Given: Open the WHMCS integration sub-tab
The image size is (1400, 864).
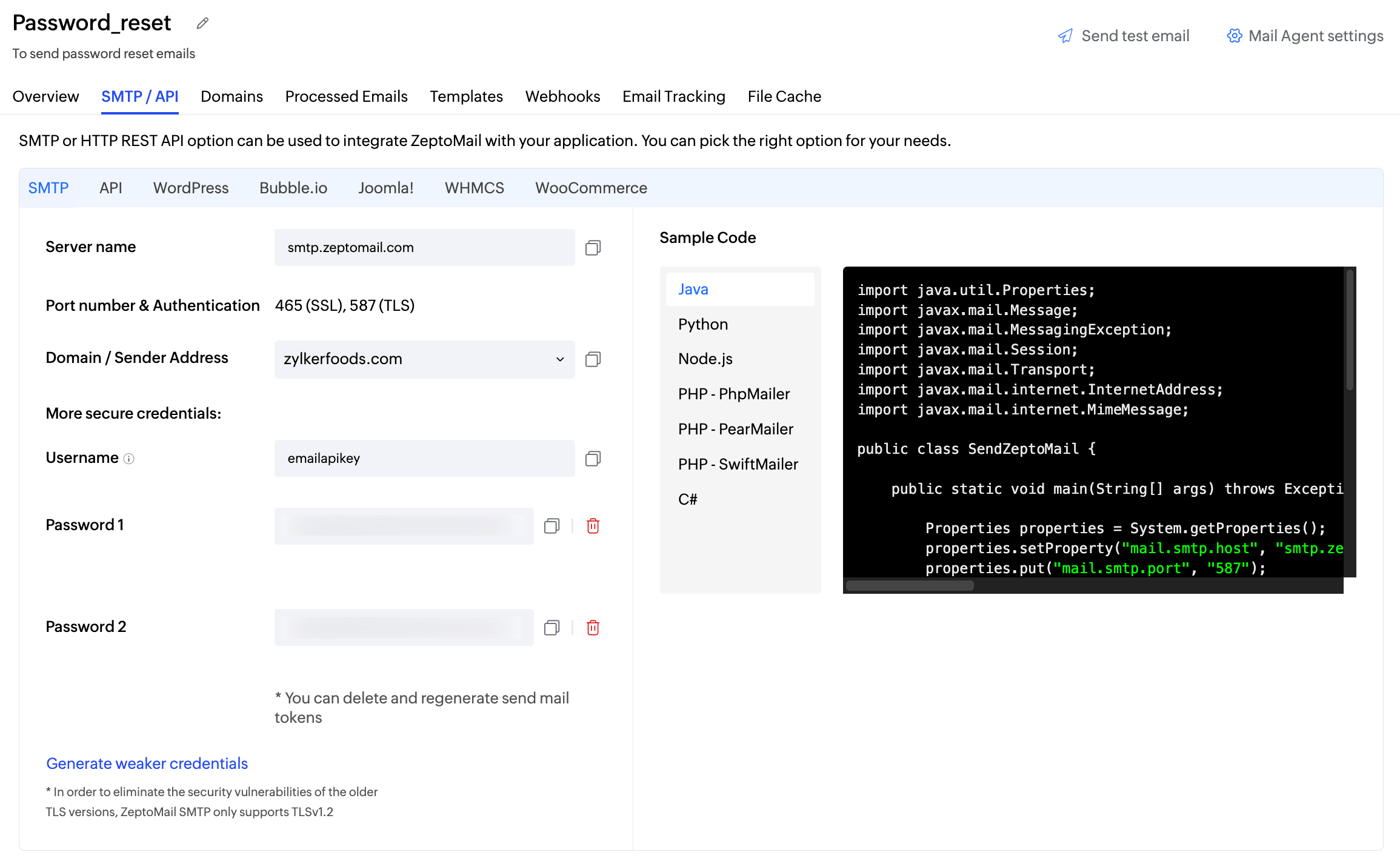Looking at the screenshot, I should [475, 188].
